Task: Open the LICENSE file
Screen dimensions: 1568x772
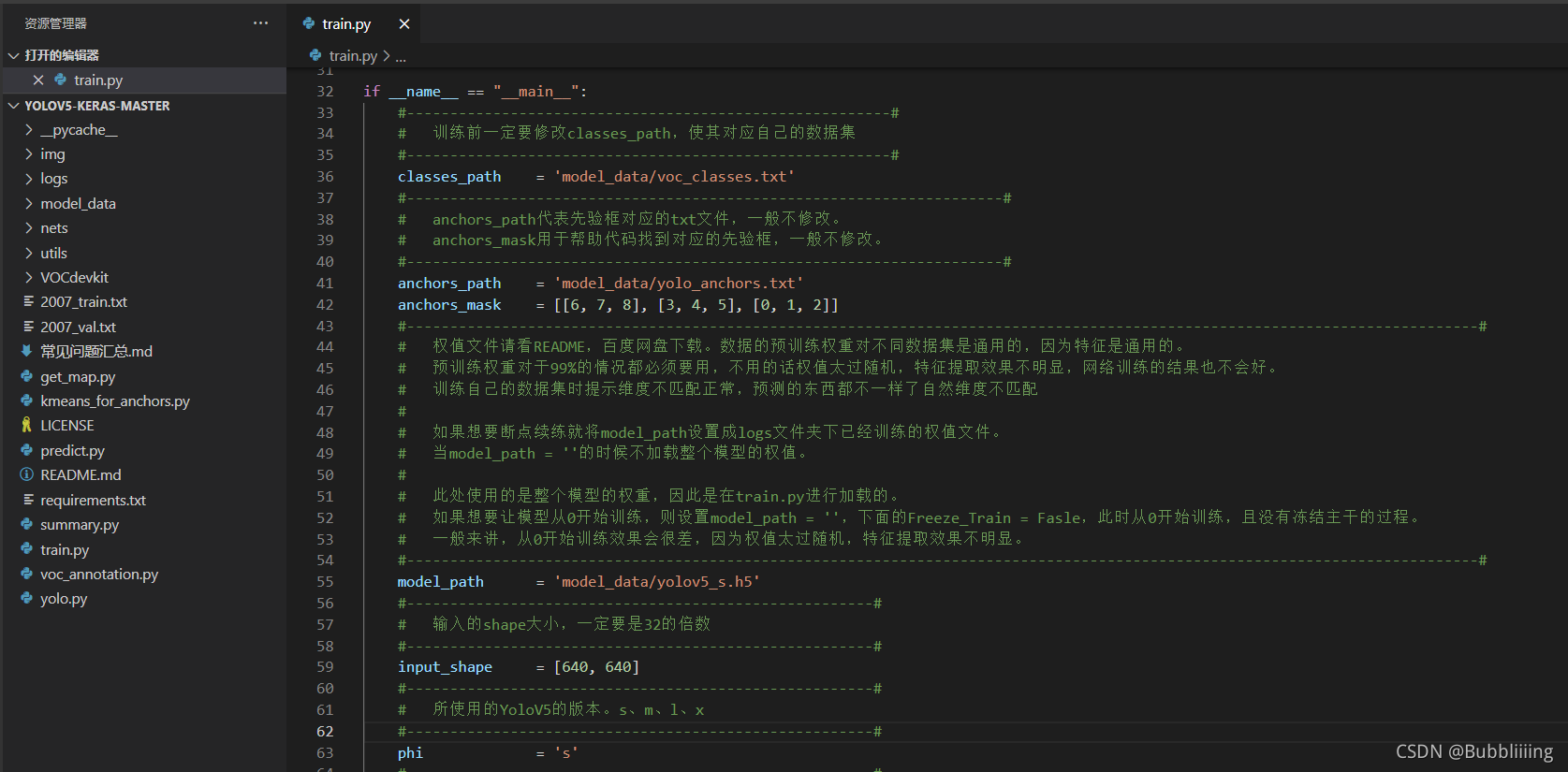Action: tap(67, 426)
